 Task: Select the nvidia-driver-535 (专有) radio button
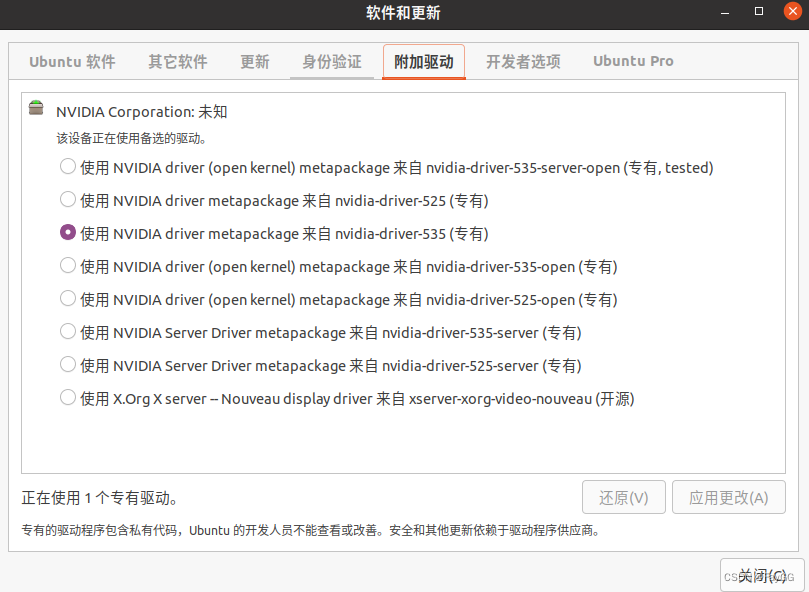(x=68, y=233)
